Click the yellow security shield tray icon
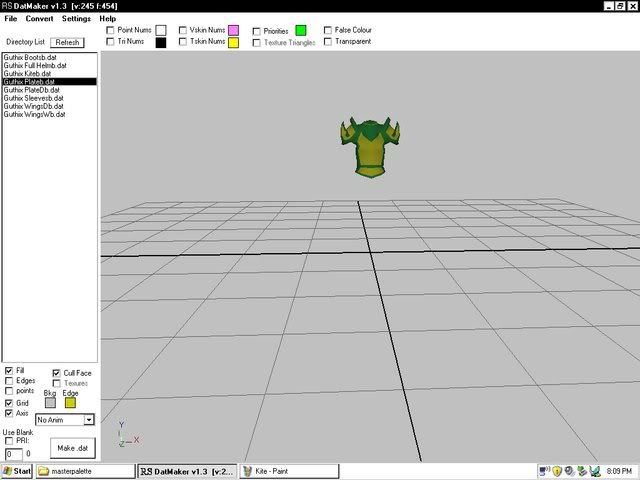This screenshot has width=640, height=480. click(557, 471)
